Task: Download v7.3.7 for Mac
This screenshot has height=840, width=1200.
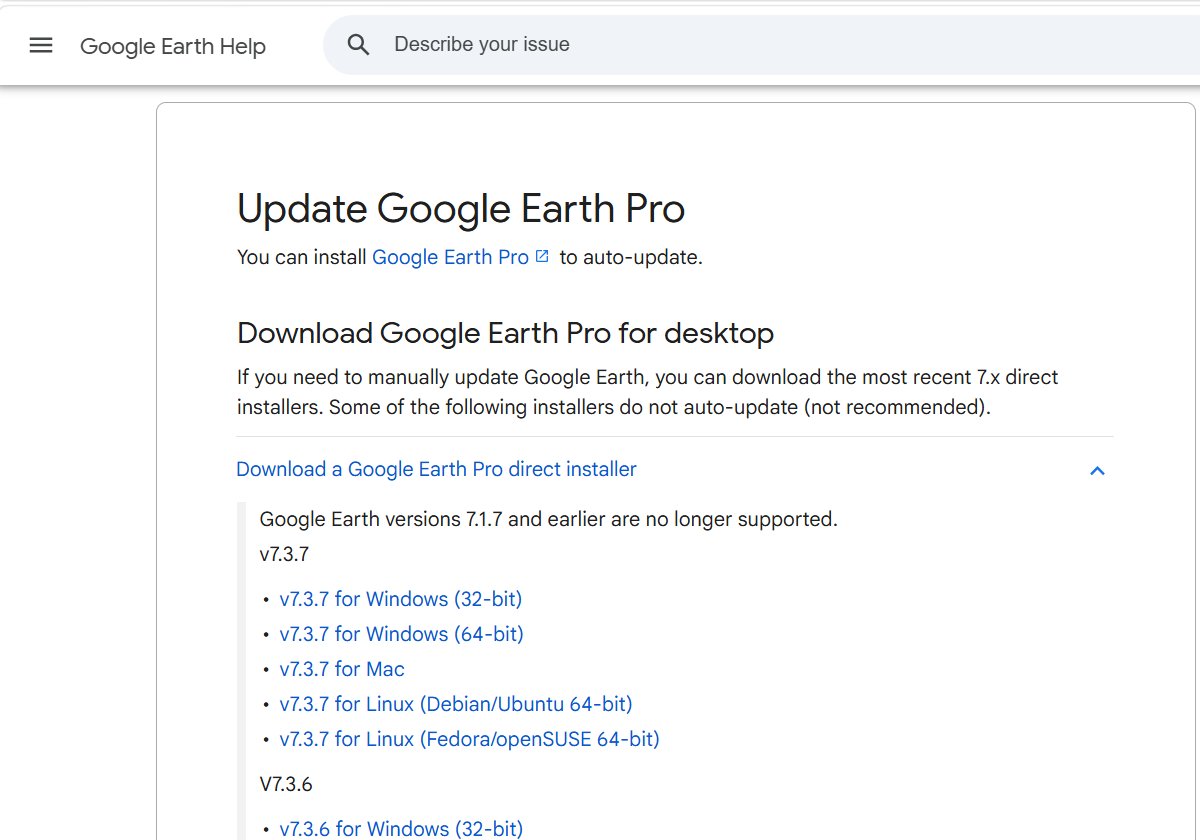Action: (342, 669)
